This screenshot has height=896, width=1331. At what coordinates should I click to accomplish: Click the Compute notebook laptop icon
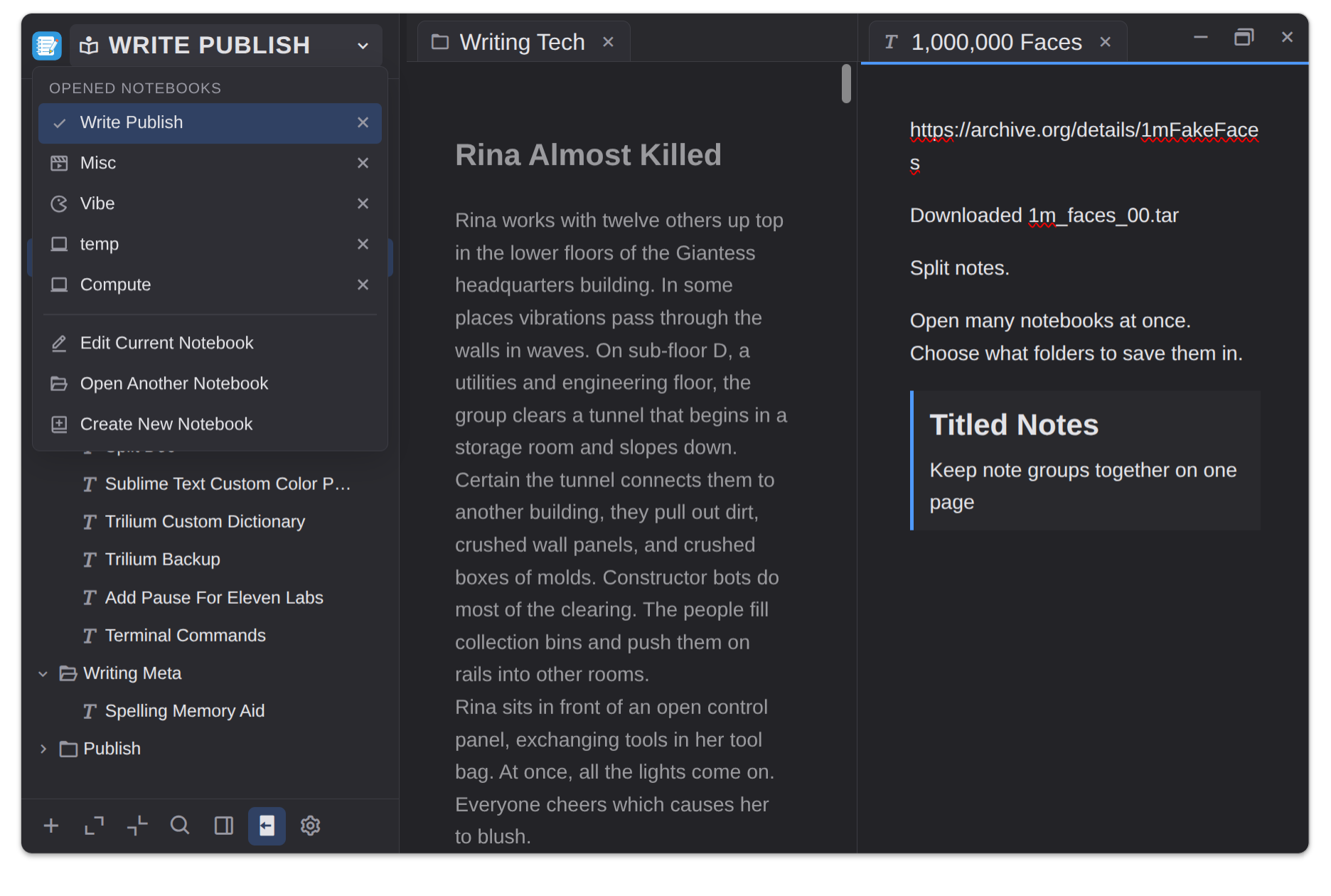pyautogui.click(x=59, y=285)
